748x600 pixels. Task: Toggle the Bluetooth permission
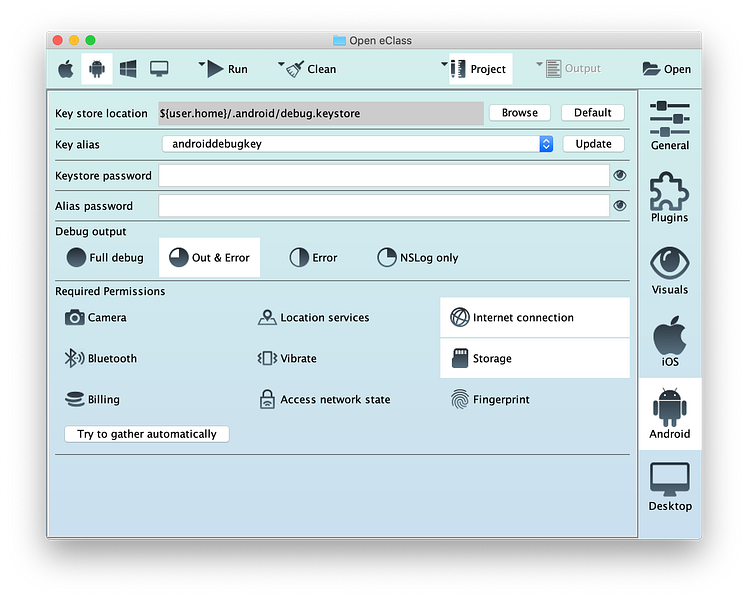(x=101, y=359)
